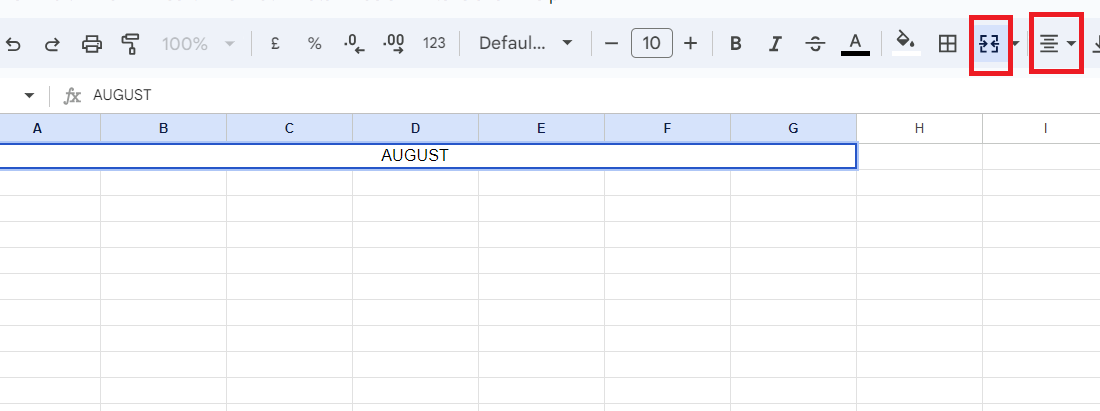
Task: Toggle strikethrough formatting
Action: coord(815,44)
